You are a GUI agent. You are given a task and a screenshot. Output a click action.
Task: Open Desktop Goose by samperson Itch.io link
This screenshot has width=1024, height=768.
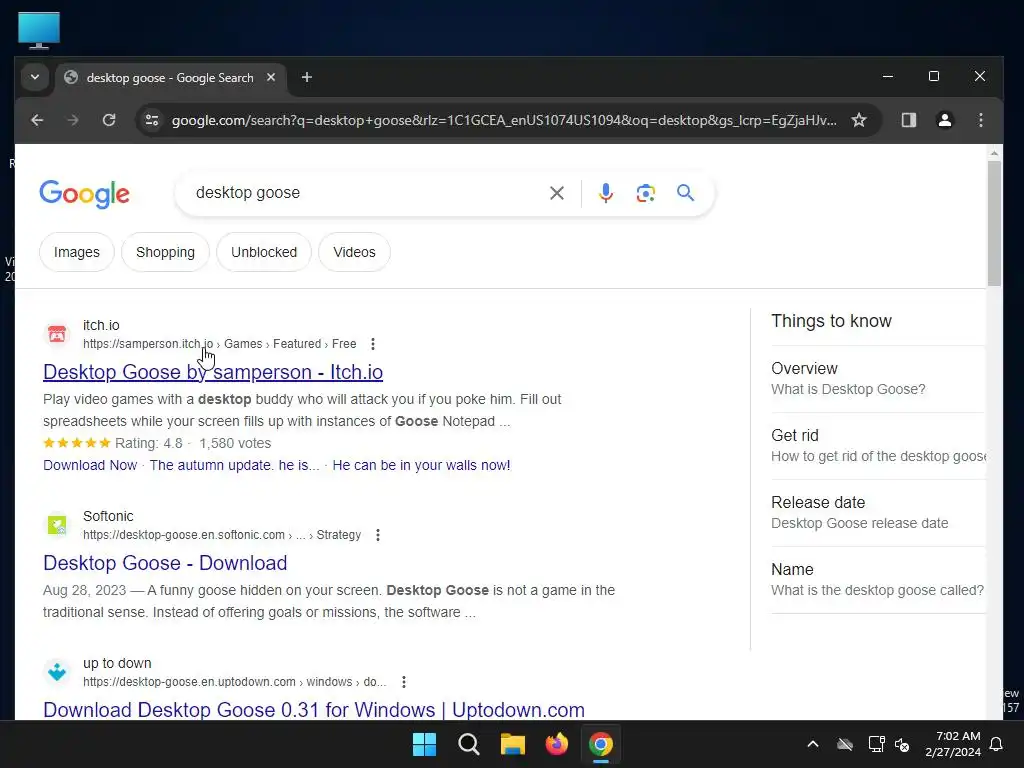[213, 372]
